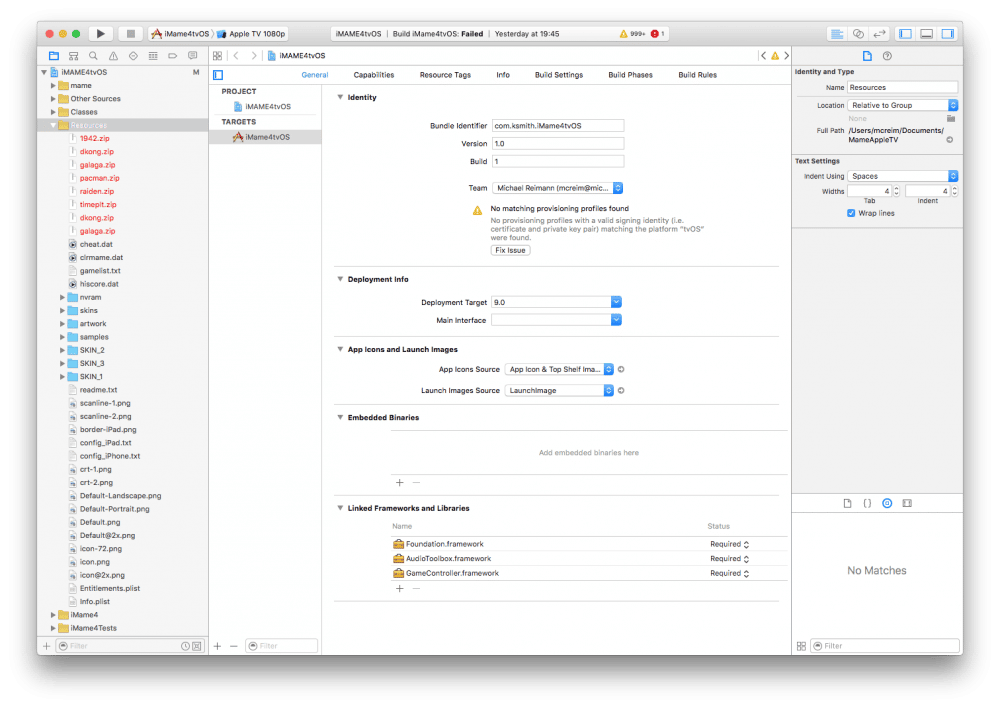Go forward in editor history
1000x708 pixels.
[x=254, y=56]
